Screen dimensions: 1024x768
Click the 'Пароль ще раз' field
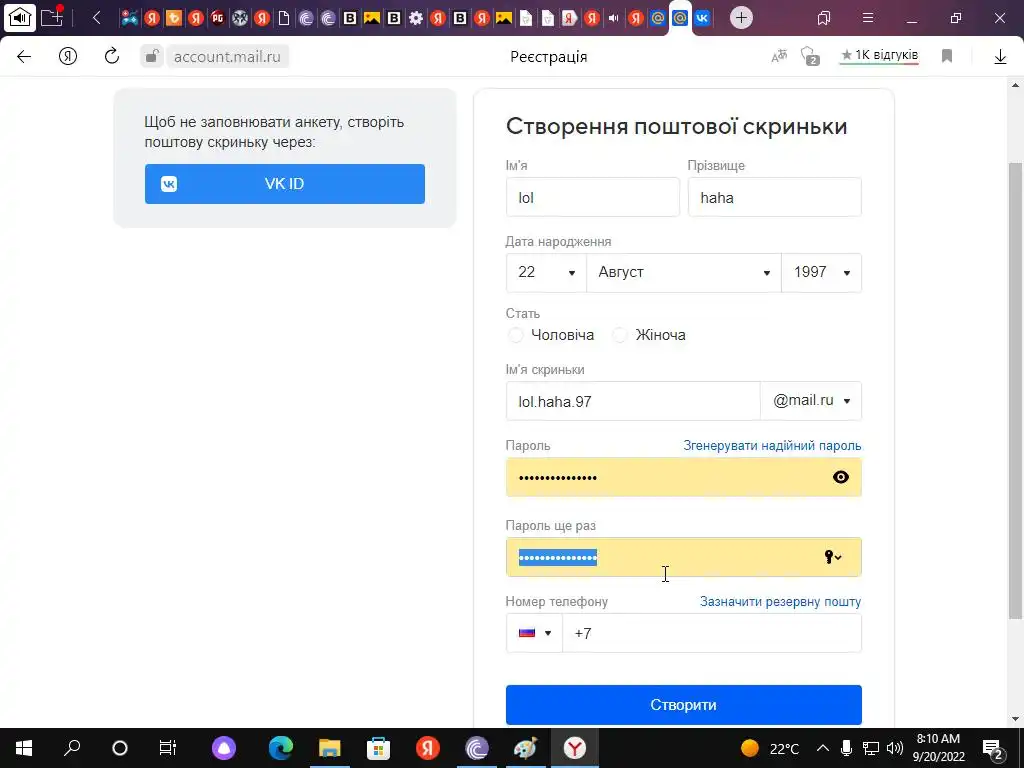tap(684, 557)
